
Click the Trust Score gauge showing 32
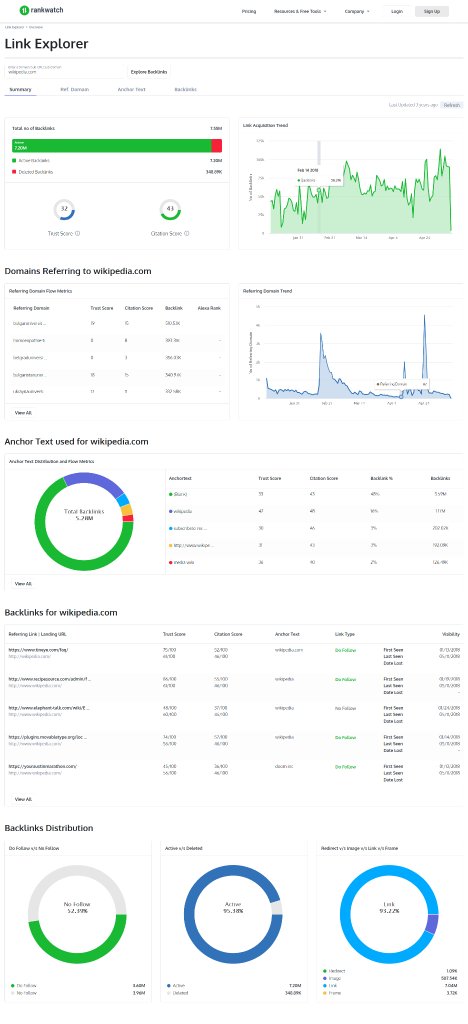[64, 209]
